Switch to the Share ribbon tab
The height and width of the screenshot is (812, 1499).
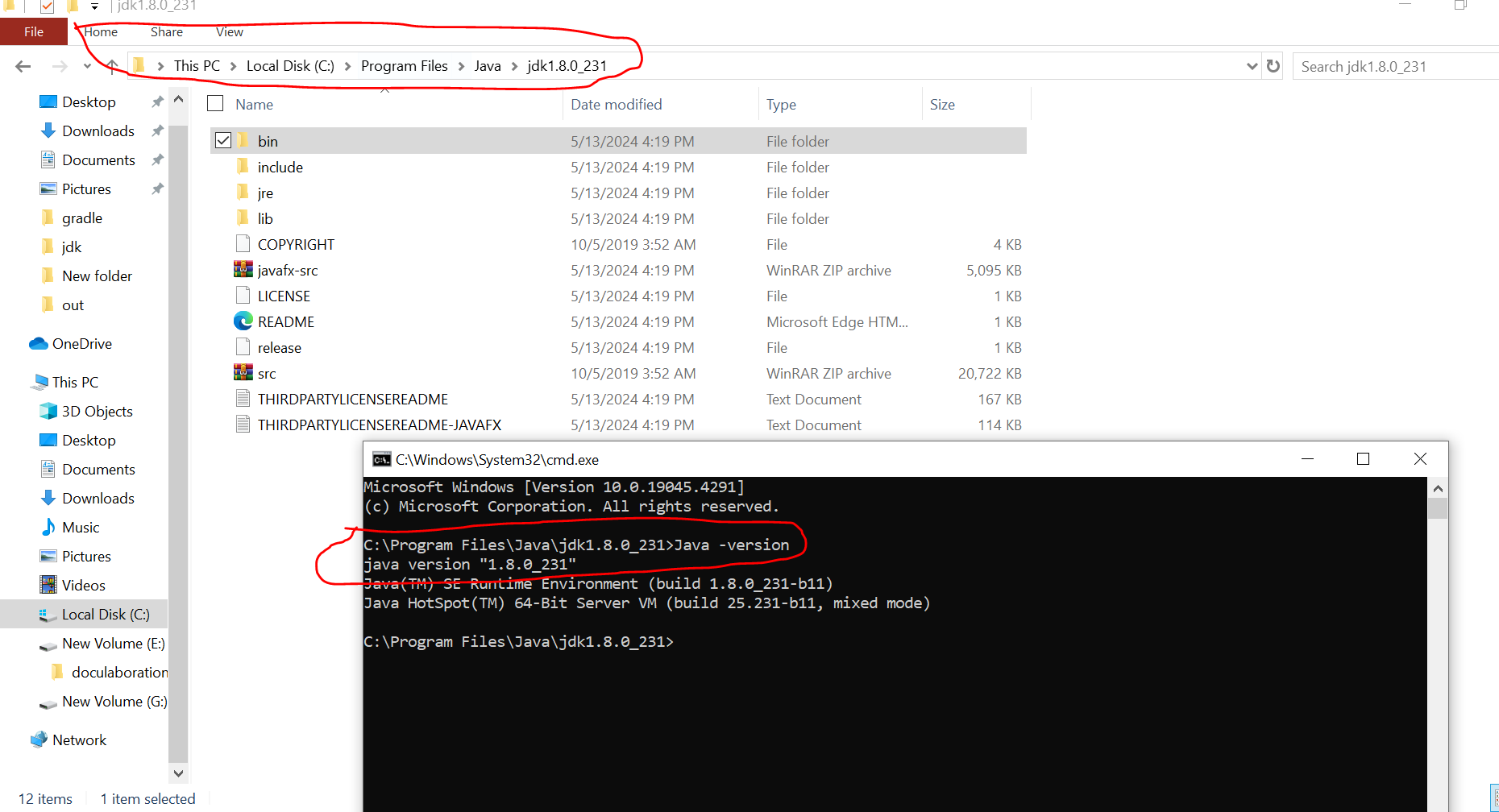point(167,31)
